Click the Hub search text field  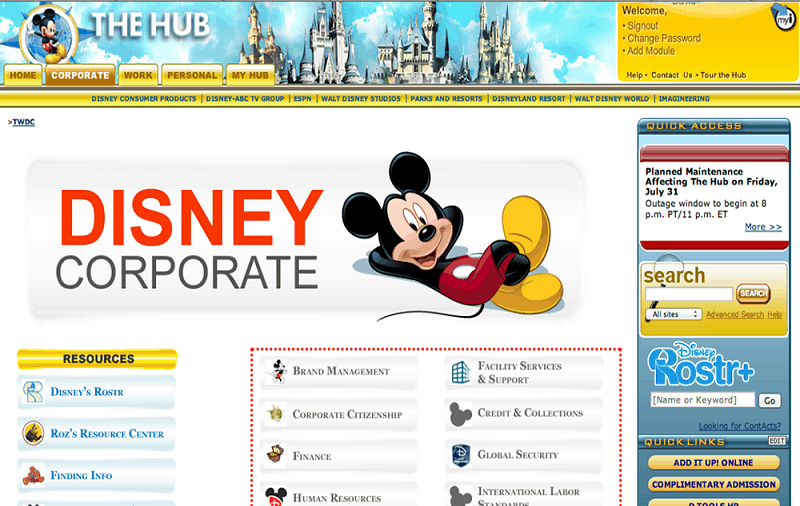coord(689,293)
